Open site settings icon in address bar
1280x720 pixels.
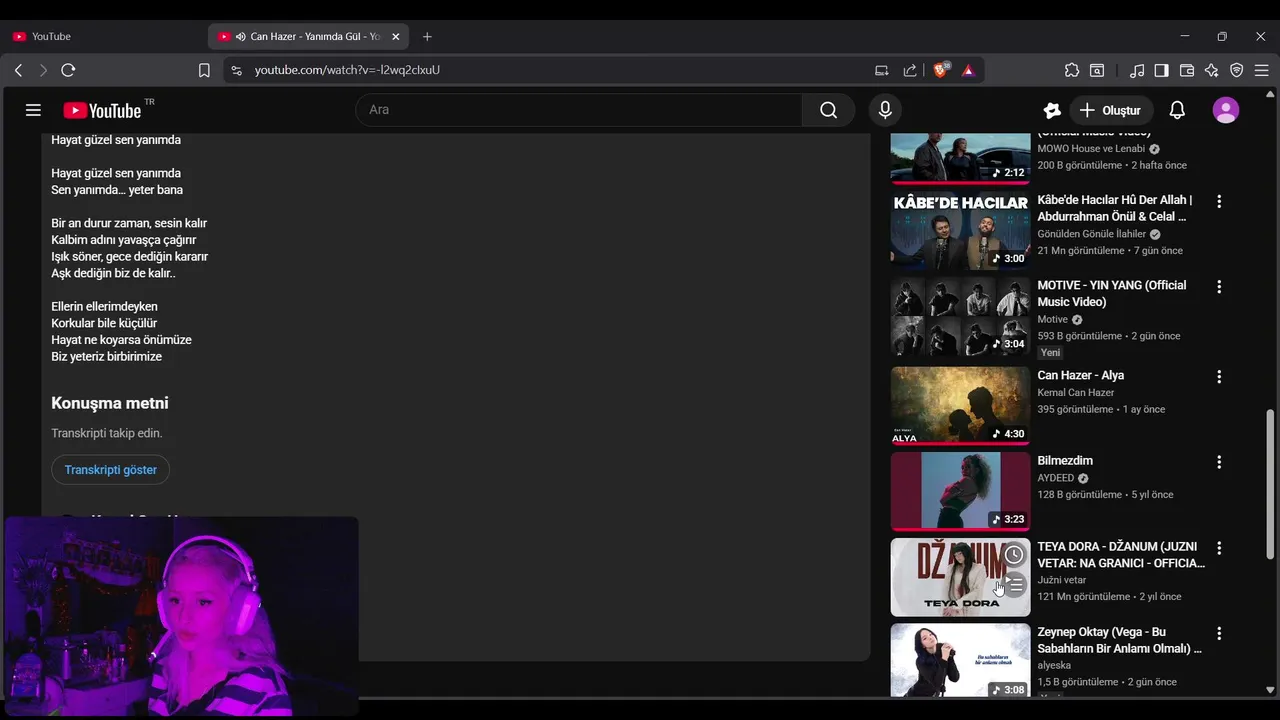point(236,70)
